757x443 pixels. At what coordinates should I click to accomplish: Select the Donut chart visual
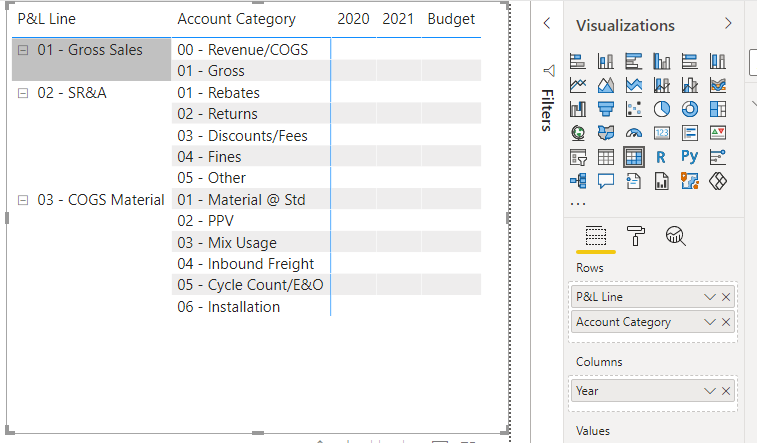[x=690, y=109]
